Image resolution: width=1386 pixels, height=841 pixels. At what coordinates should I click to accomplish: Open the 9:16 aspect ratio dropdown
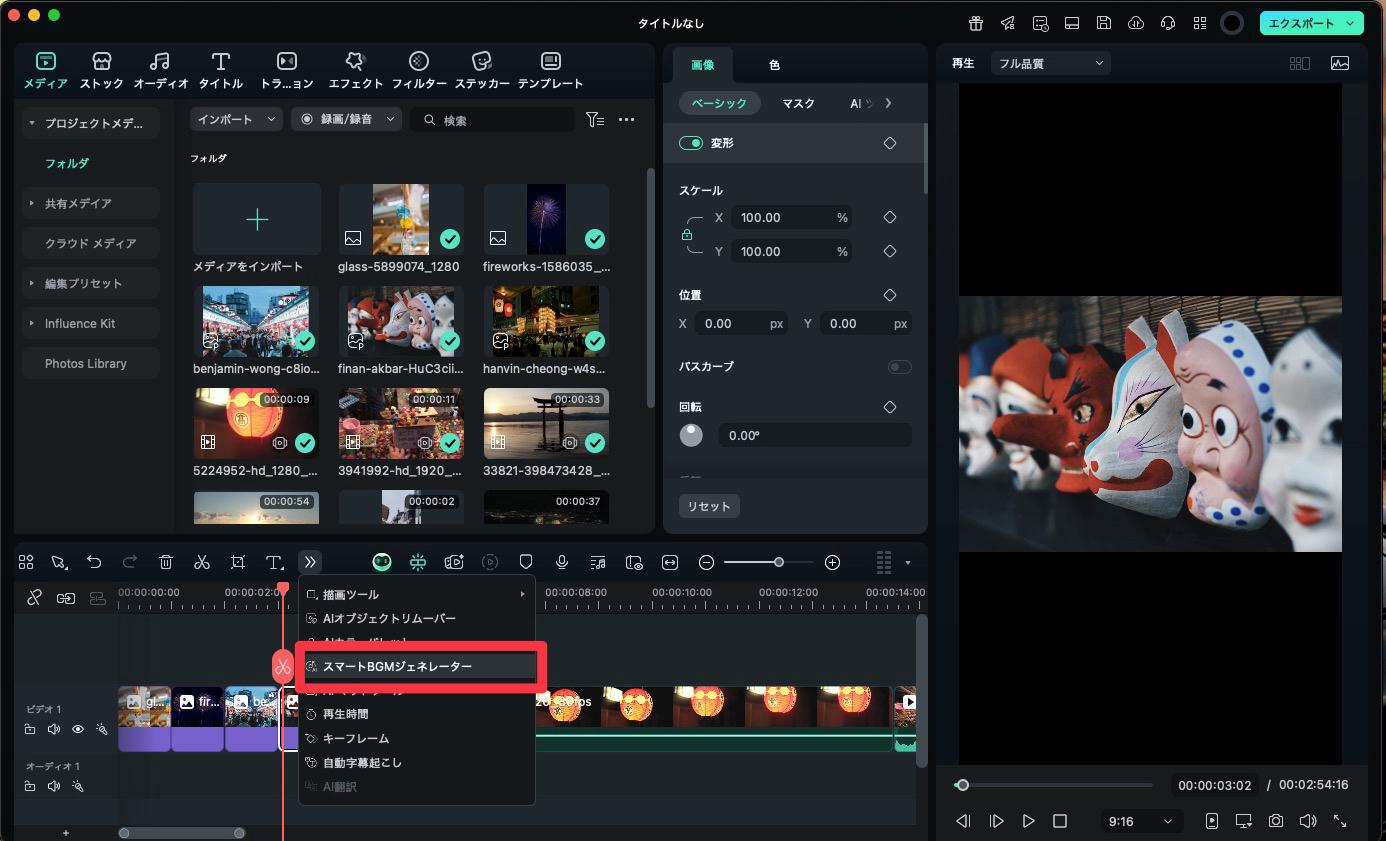1140,821
